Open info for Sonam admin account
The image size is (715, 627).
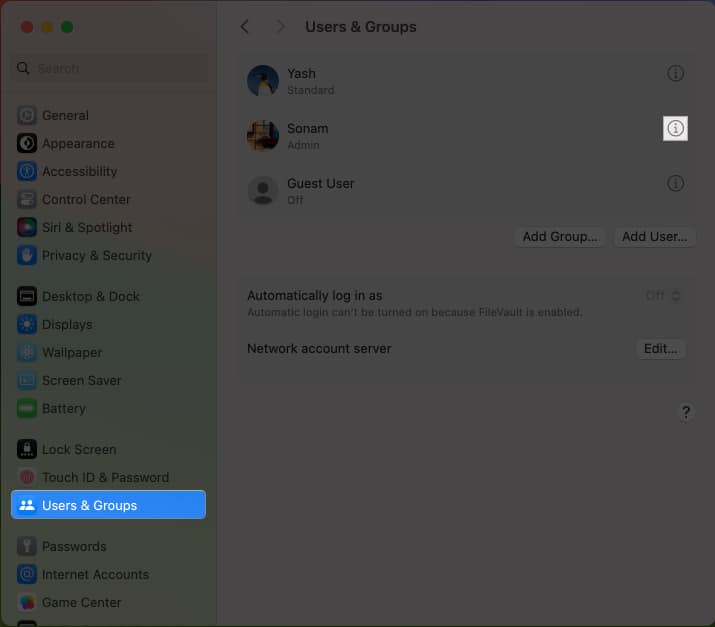(x=675, y=129)
